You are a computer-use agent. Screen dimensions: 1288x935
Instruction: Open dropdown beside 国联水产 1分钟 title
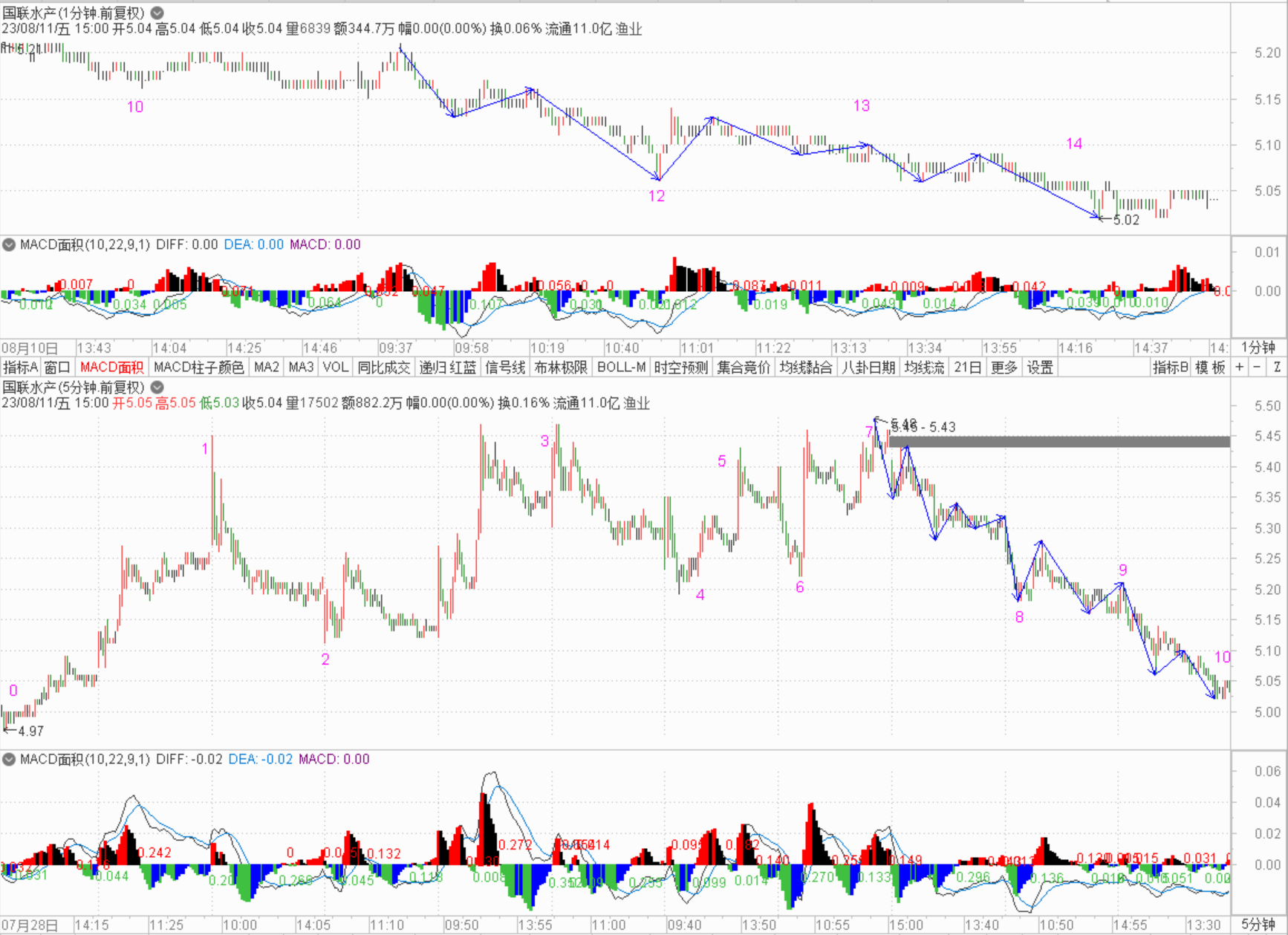point(157,13)
